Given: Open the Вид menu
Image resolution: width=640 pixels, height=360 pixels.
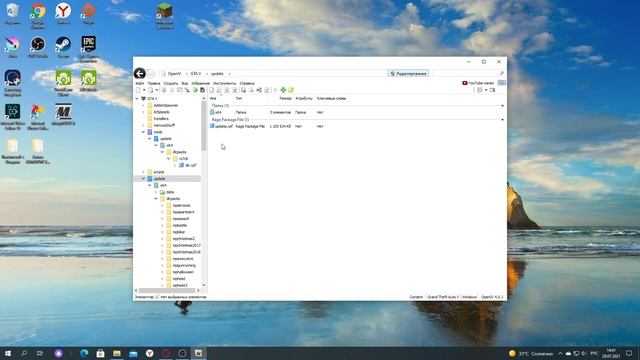Looking at the screenshot, I should [x=184, y=83].
